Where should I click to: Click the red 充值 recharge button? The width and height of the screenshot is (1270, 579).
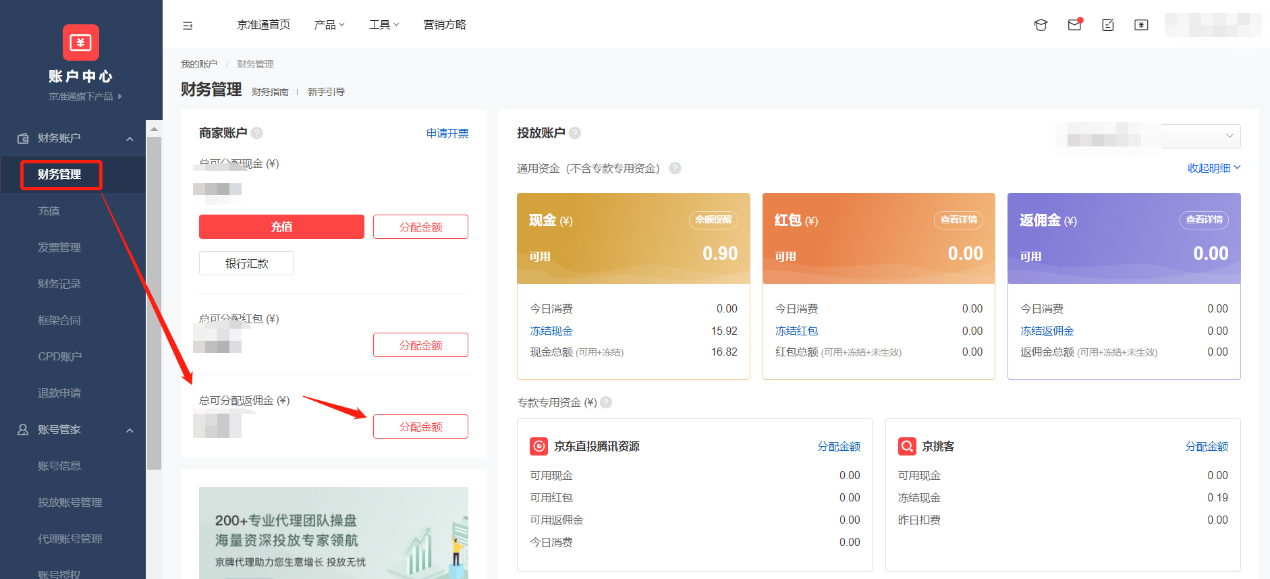point(281,227)
